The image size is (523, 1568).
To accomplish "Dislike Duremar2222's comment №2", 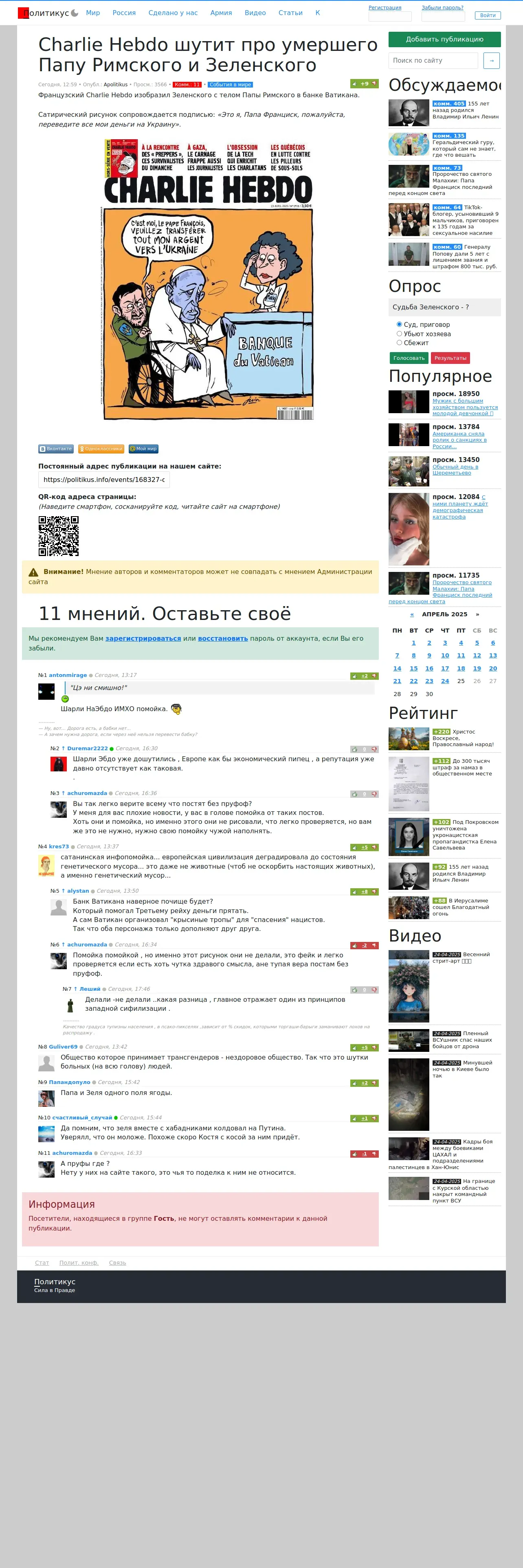I will coord(374,749).
